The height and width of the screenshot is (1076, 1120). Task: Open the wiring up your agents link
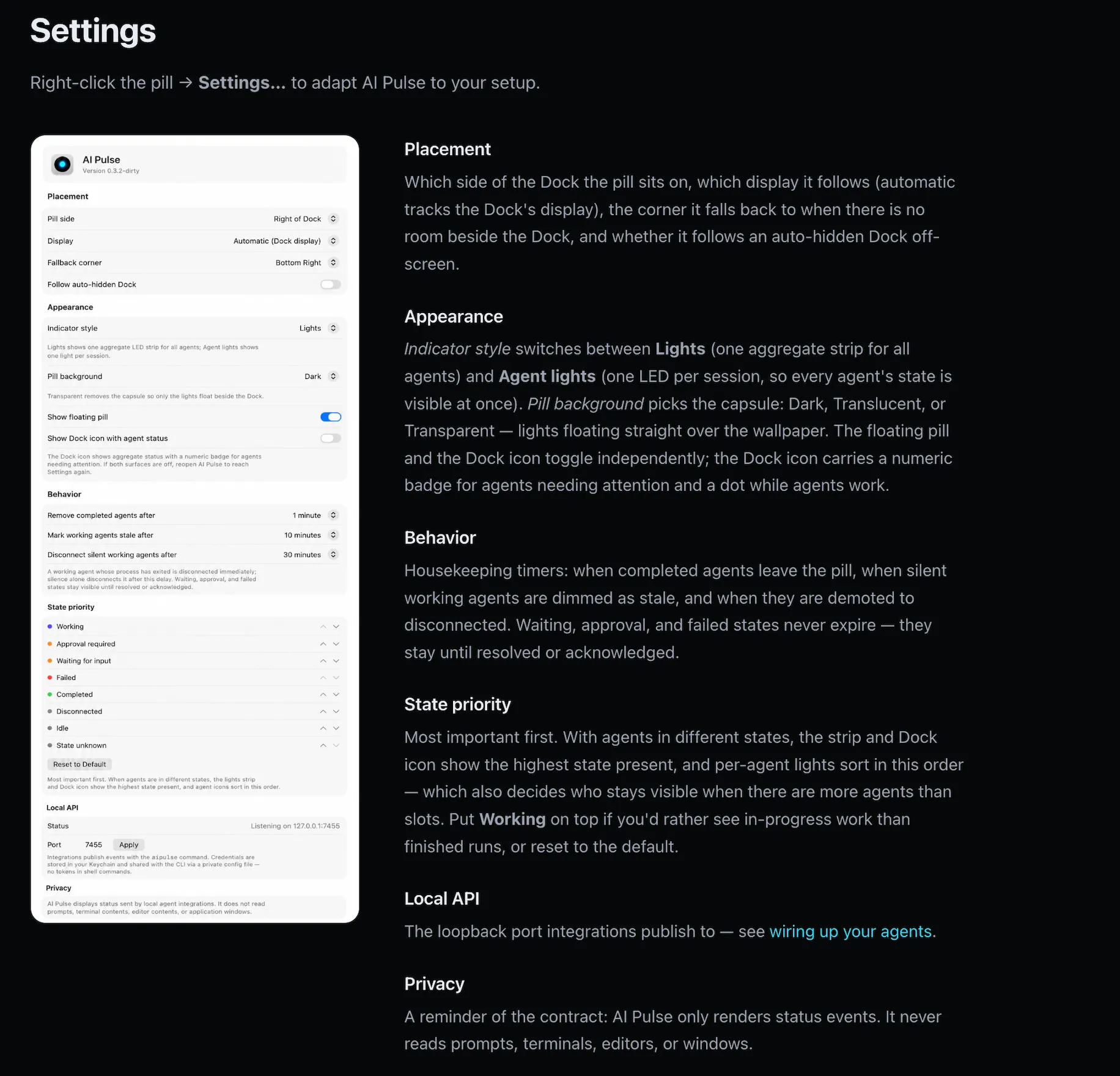point(850,931)
